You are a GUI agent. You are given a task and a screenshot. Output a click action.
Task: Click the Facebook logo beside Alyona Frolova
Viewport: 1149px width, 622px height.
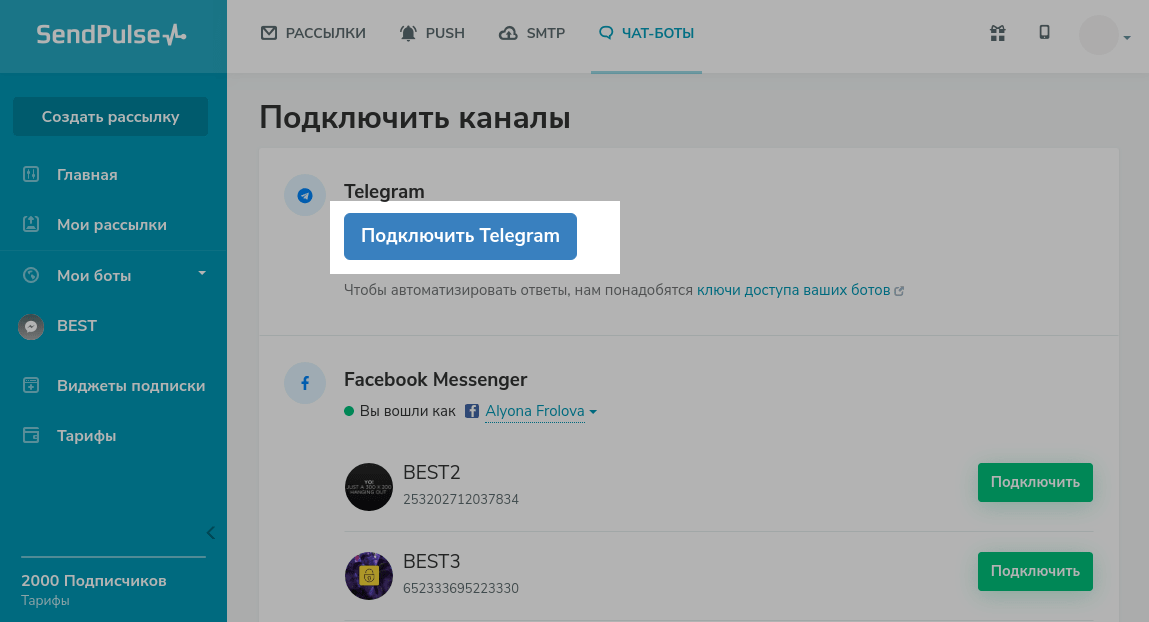point(472,411)
